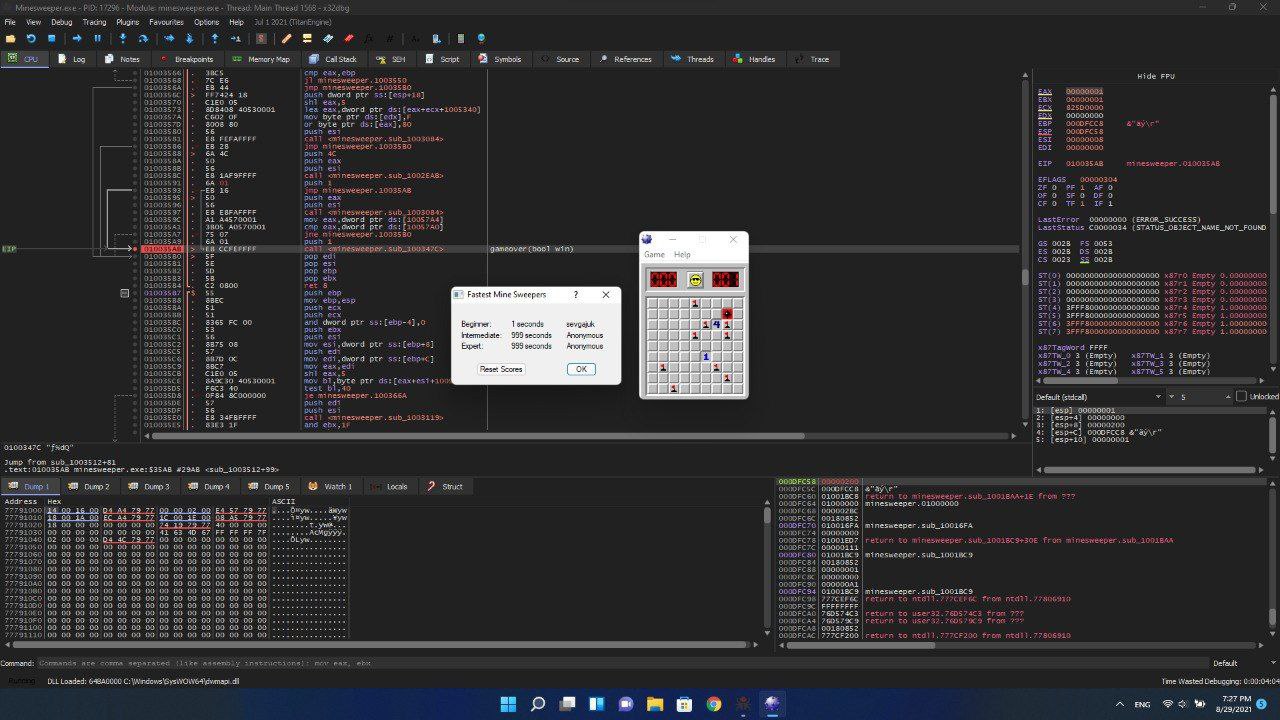1280x720 pixels.
Task: Click the notification badge showing 5
Action: pyautogui.click(x=1262, y=704)
